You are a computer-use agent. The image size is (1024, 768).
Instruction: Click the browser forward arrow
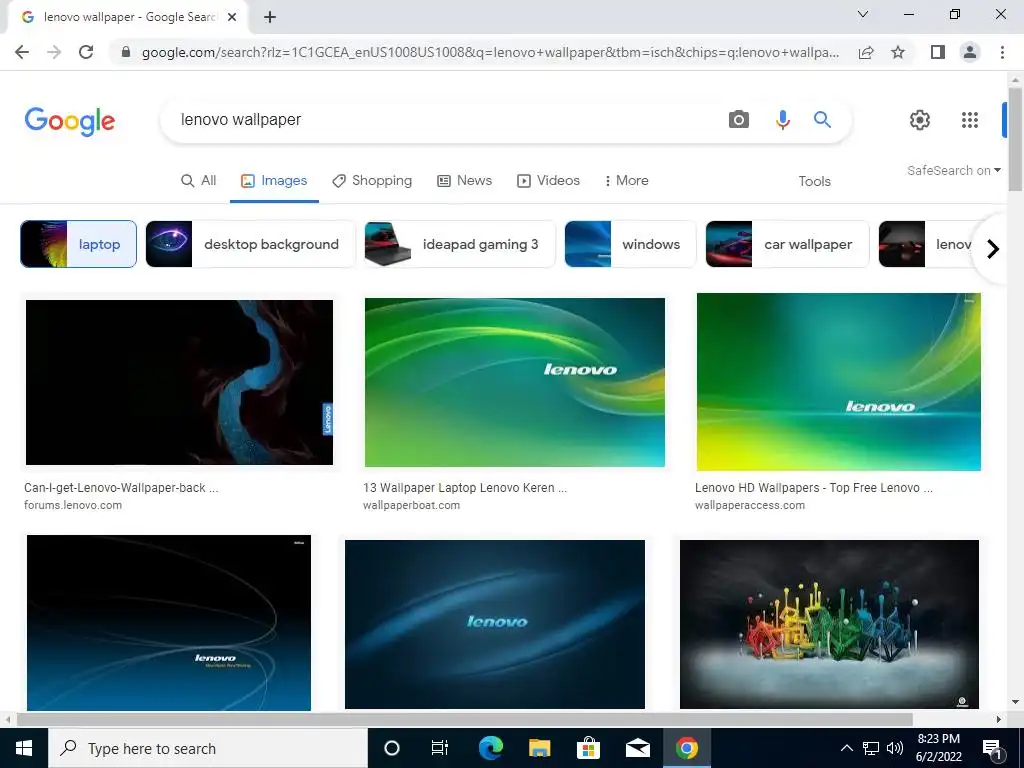54,52
